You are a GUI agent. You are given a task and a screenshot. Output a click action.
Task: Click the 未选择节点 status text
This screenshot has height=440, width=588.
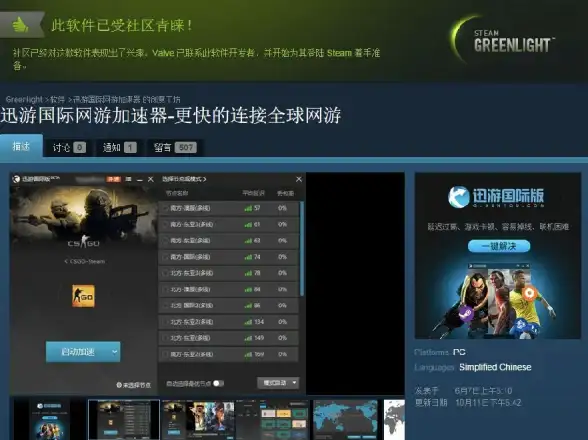136,385
